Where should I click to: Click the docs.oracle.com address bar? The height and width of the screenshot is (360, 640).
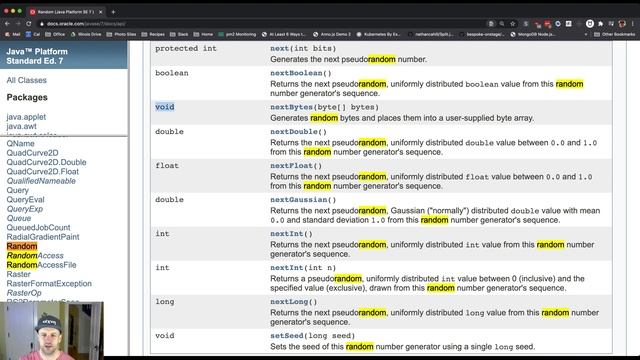click(x=261, y=24)
